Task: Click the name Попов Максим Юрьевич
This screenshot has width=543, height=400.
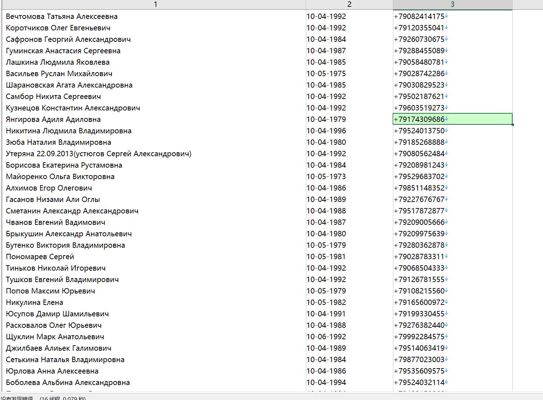Action: click(x=50, y=291)
